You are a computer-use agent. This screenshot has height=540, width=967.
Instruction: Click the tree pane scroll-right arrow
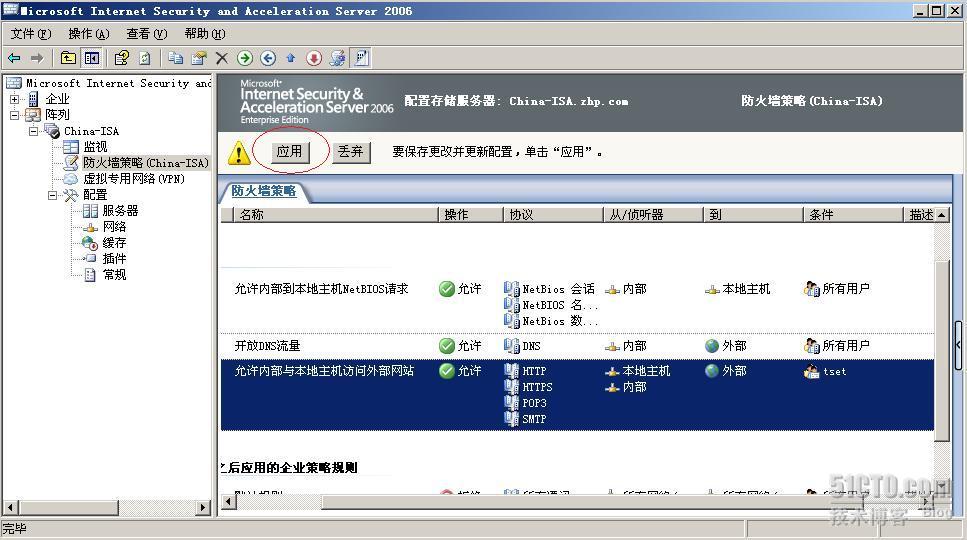[203, 508]
